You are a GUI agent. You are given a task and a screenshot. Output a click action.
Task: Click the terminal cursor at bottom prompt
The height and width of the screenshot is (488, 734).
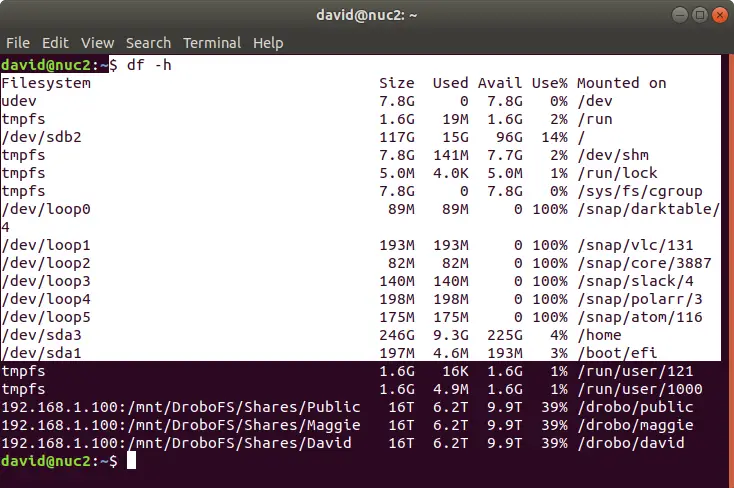(132, 461)
